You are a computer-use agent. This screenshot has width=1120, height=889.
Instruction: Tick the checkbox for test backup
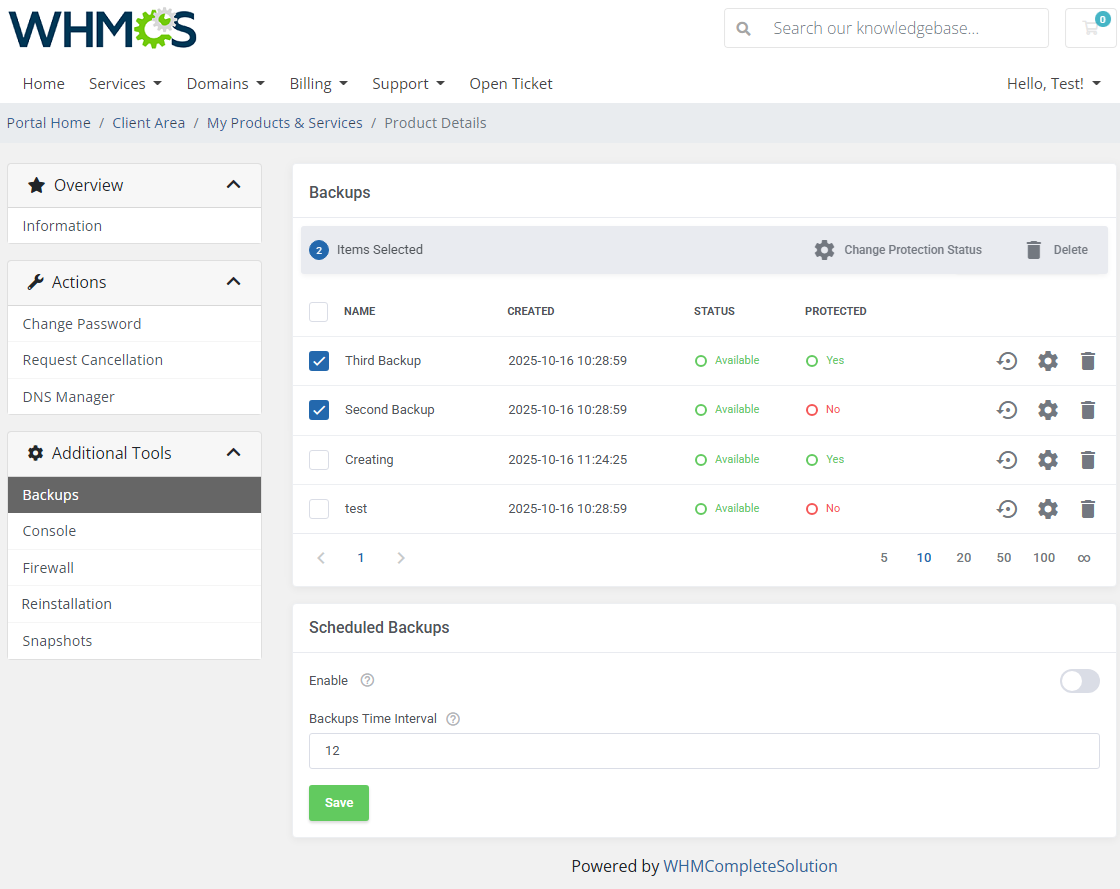tap(319, 509)
